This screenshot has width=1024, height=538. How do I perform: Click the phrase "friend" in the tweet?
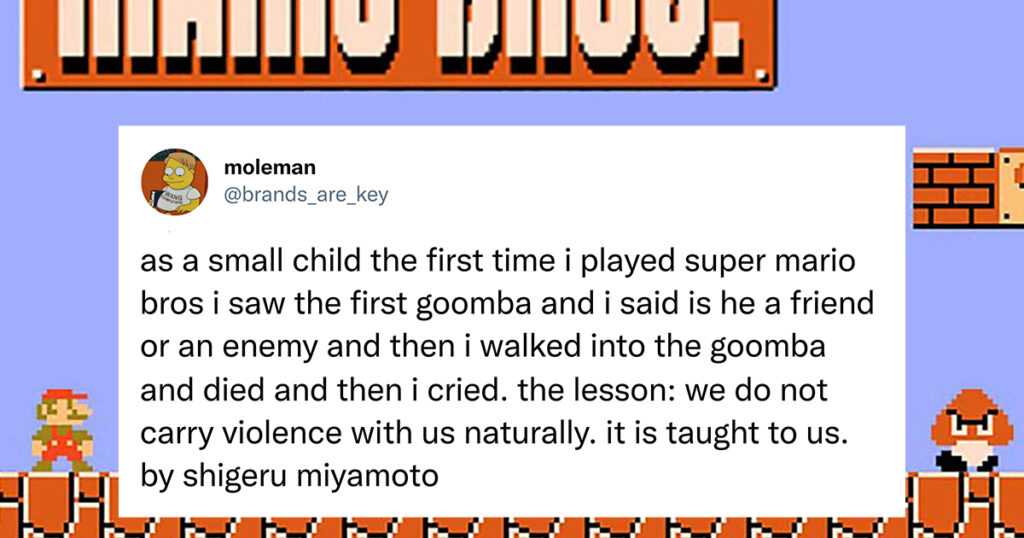coord(833,304)
